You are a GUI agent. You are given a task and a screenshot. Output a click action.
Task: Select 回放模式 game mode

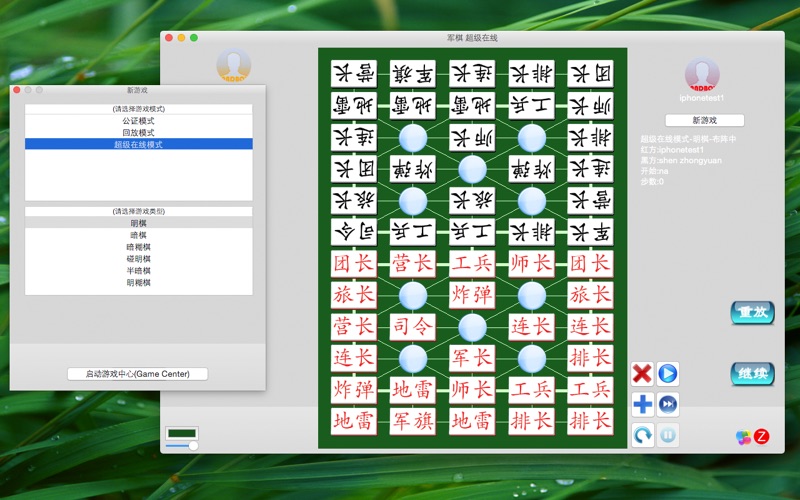point(138,133)
